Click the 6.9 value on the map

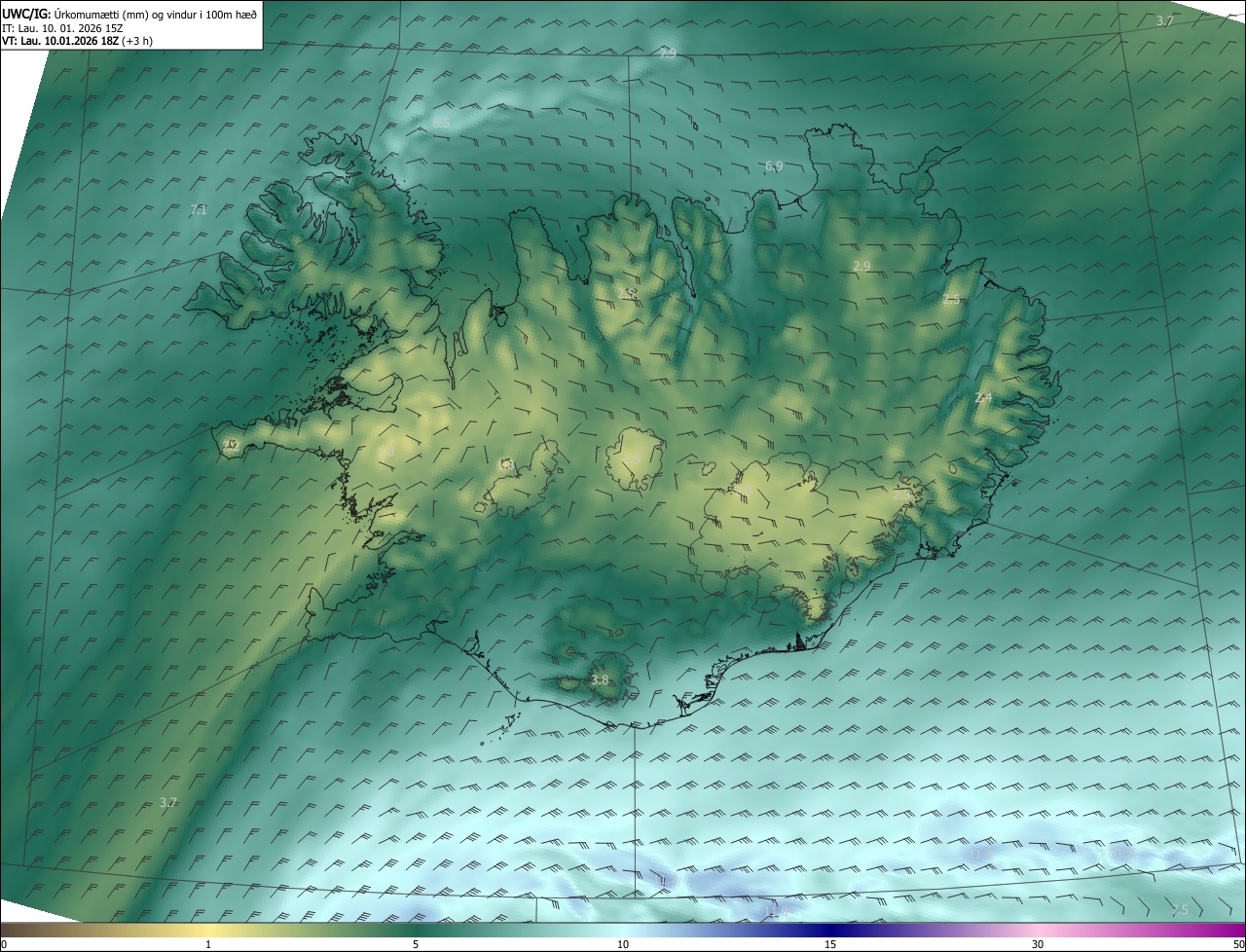[774, 166]
